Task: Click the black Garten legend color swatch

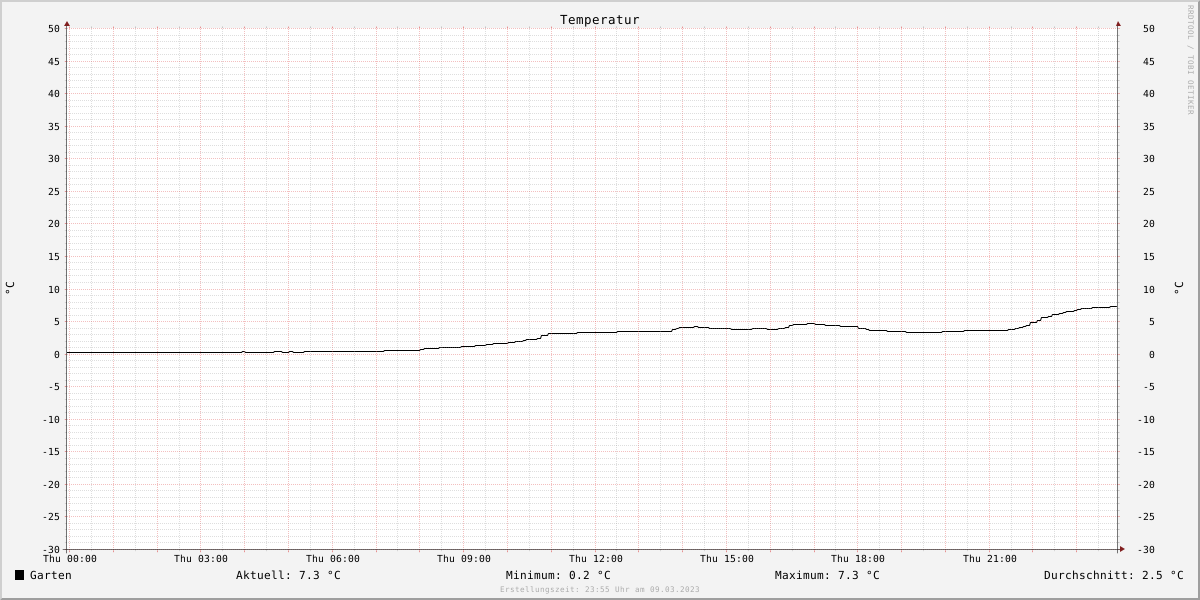Action: (19, 575)
